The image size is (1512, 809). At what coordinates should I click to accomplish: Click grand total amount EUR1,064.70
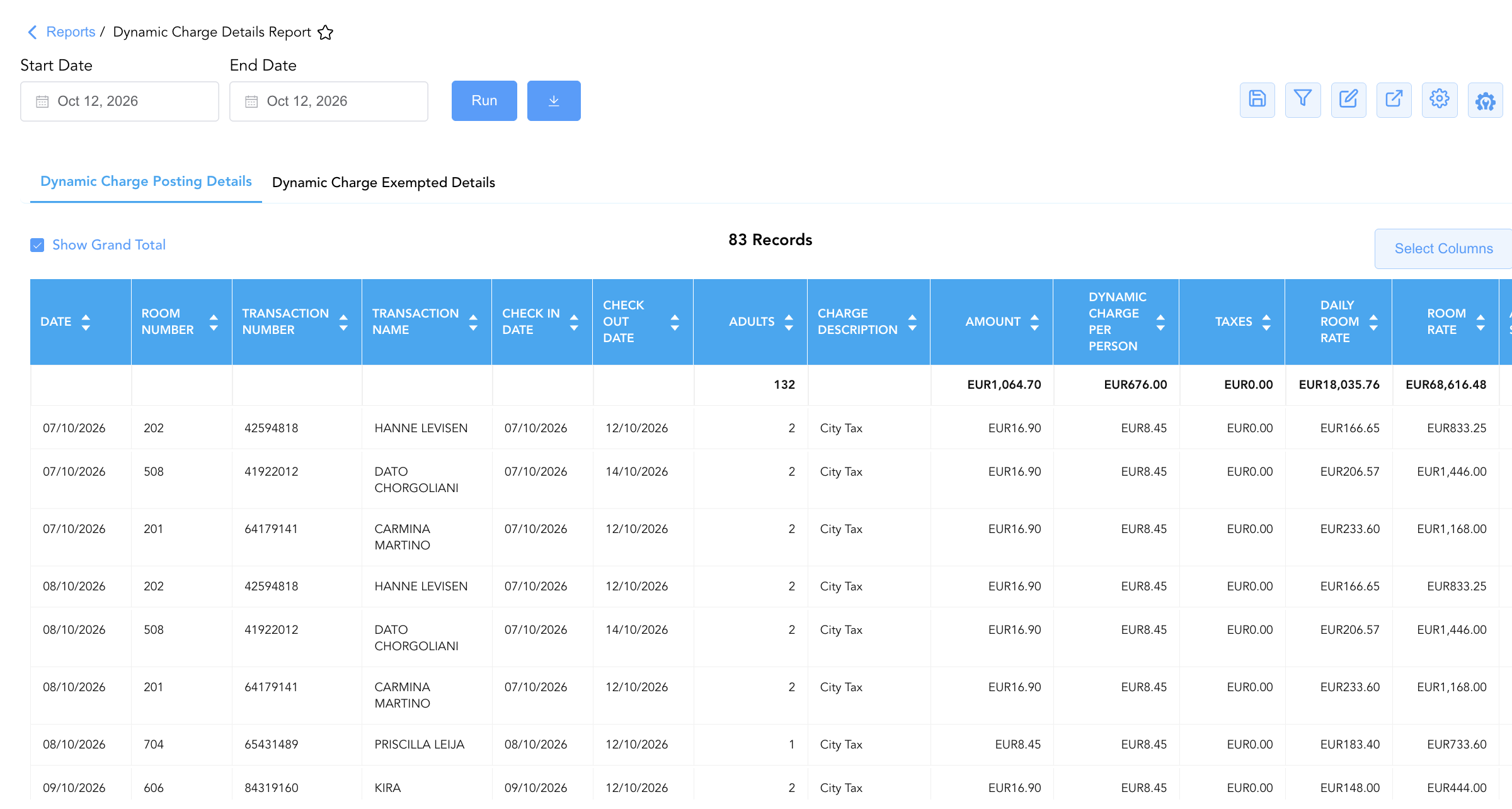tap(1004, 385)
